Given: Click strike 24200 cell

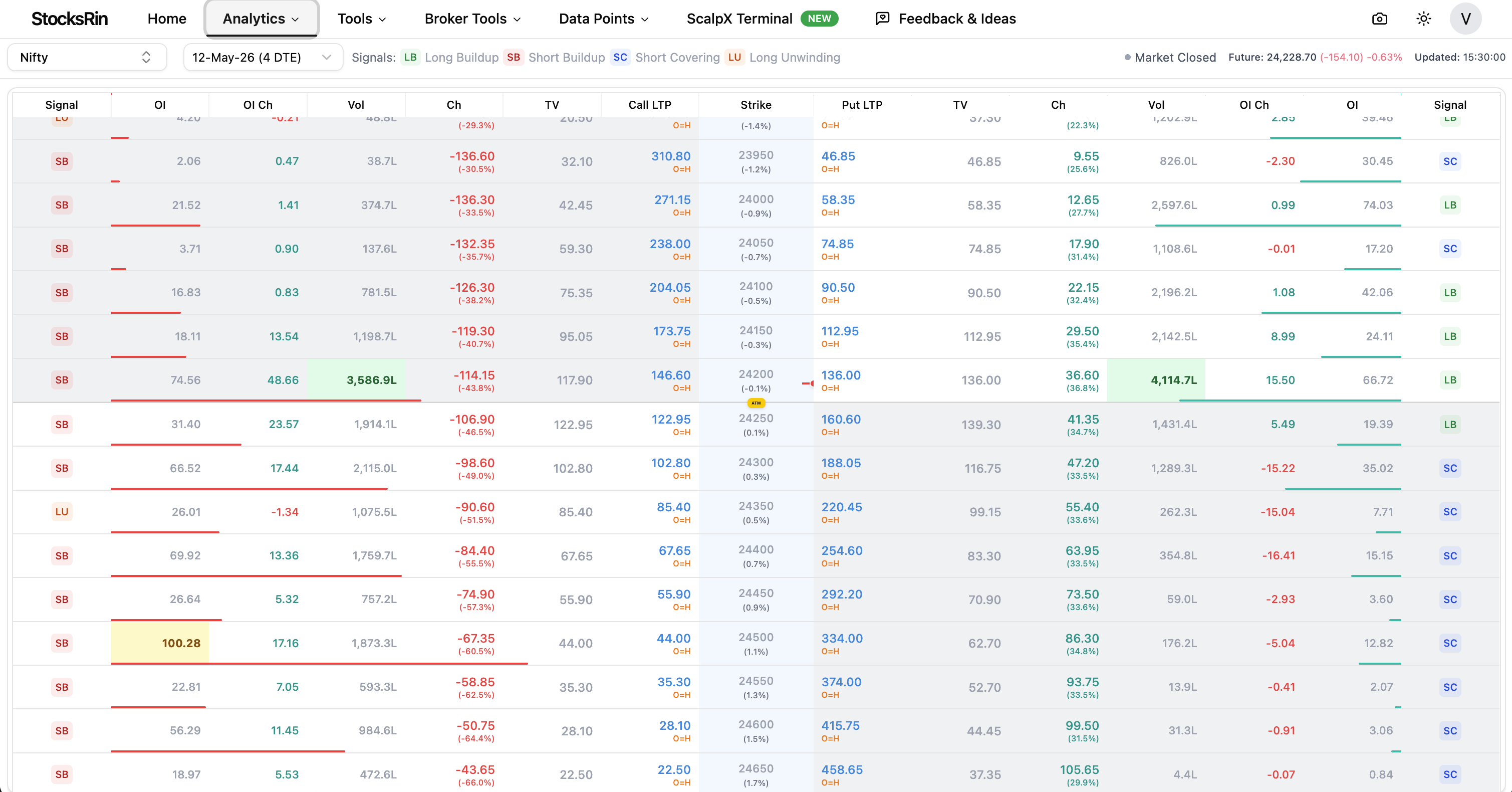Looking at the screenshot, I should click(x=755, y=380).
